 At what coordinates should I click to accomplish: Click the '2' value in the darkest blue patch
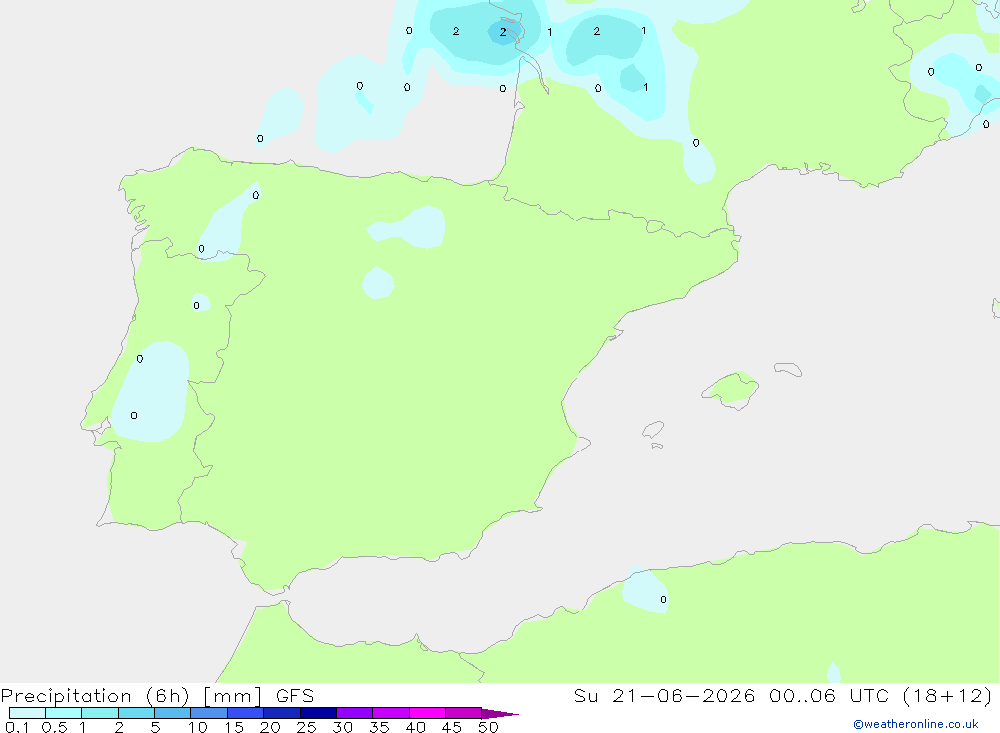[503, 32]
